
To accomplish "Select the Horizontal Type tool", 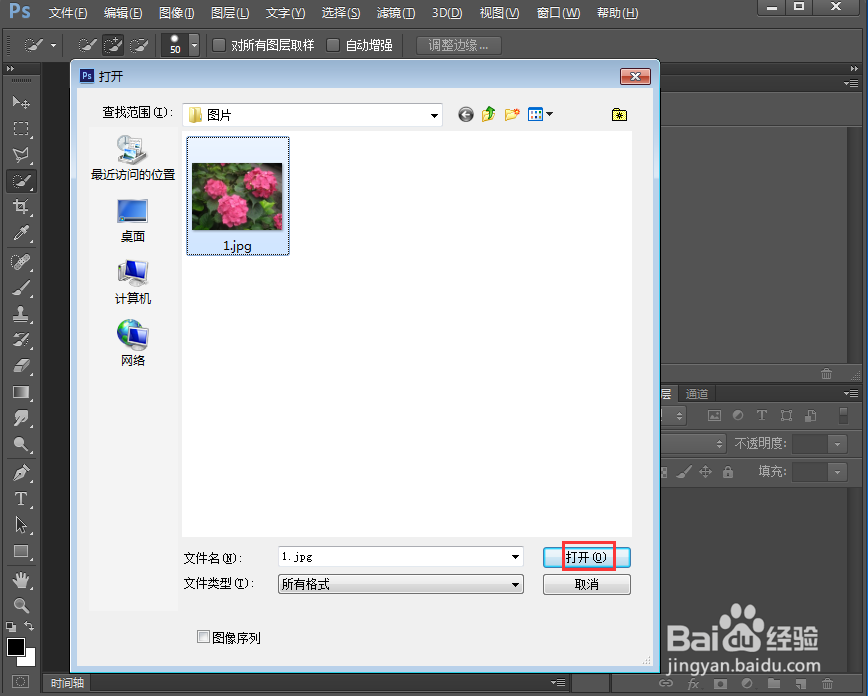I will click(21, 499).
